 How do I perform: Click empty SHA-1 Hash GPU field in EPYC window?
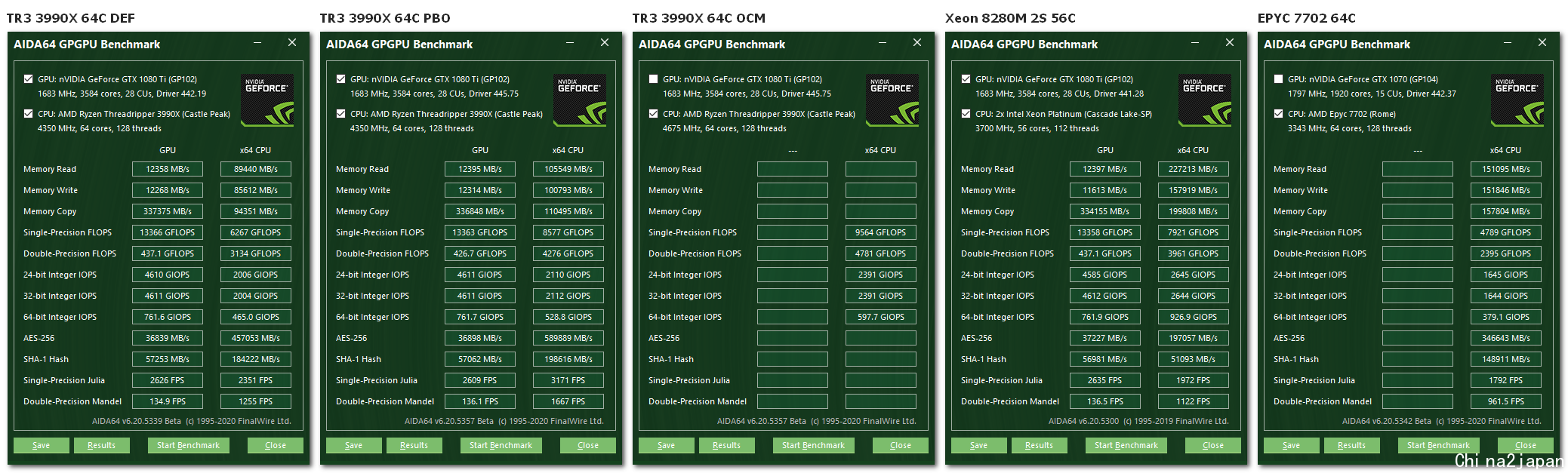(x=1418, y=359)
